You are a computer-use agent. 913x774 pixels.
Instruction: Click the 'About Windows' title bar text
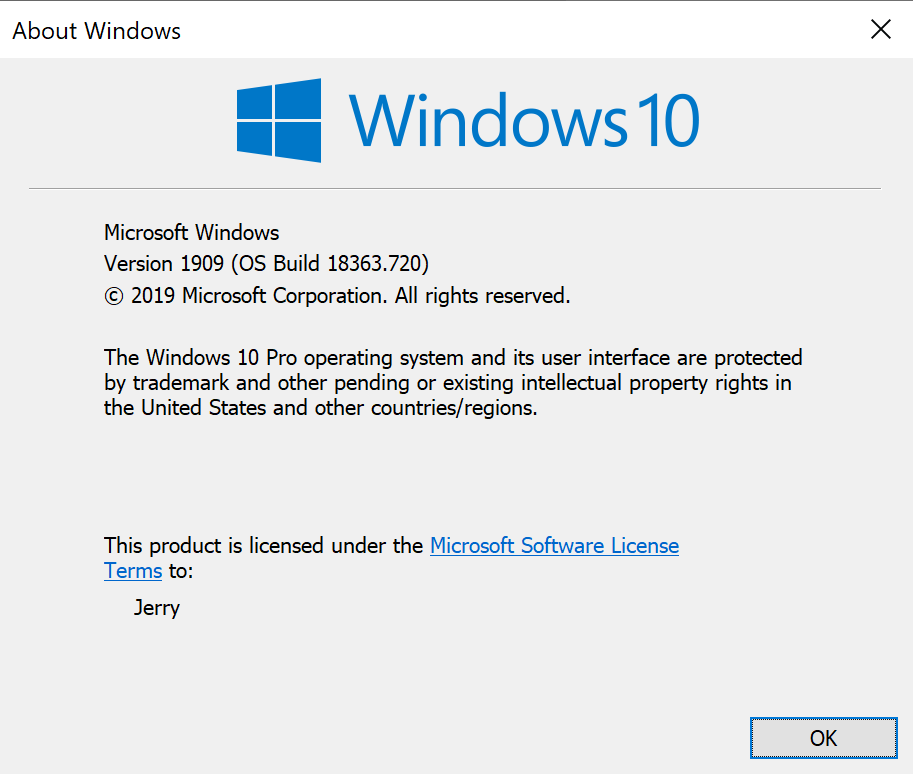coord(97,31)
